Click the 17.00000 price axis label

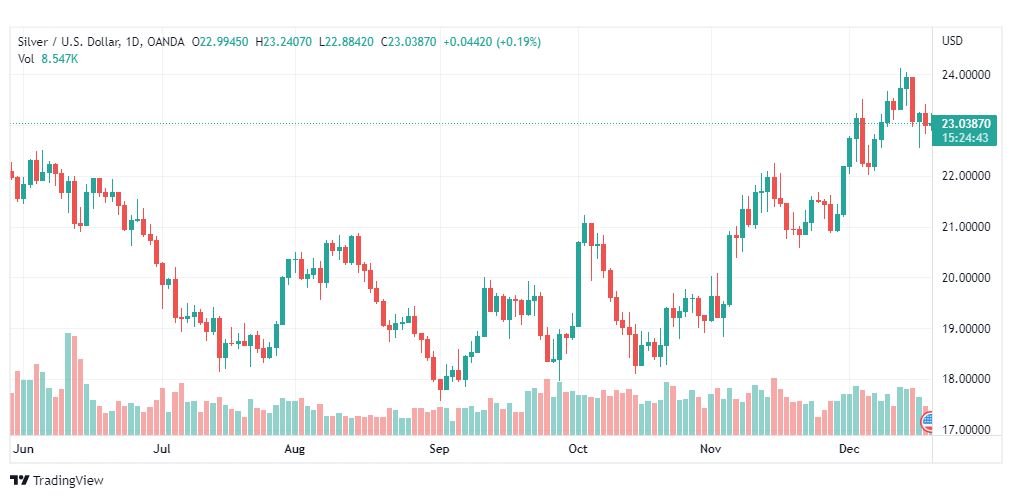point(965,430)
